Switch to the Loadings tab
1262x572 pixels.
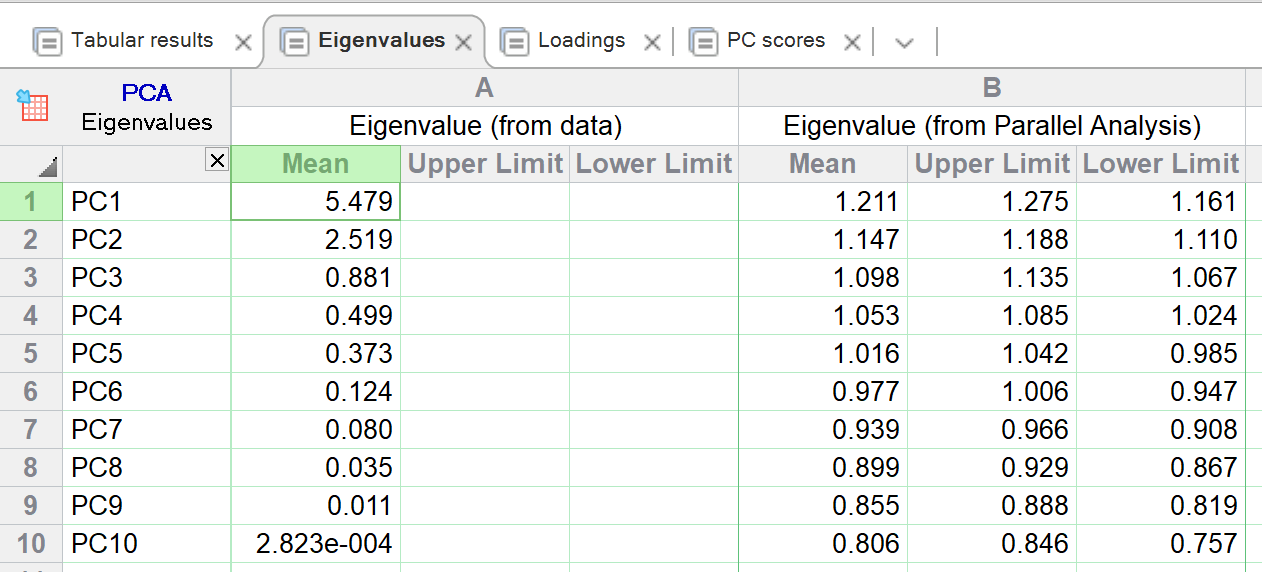[x=581, y=41]
